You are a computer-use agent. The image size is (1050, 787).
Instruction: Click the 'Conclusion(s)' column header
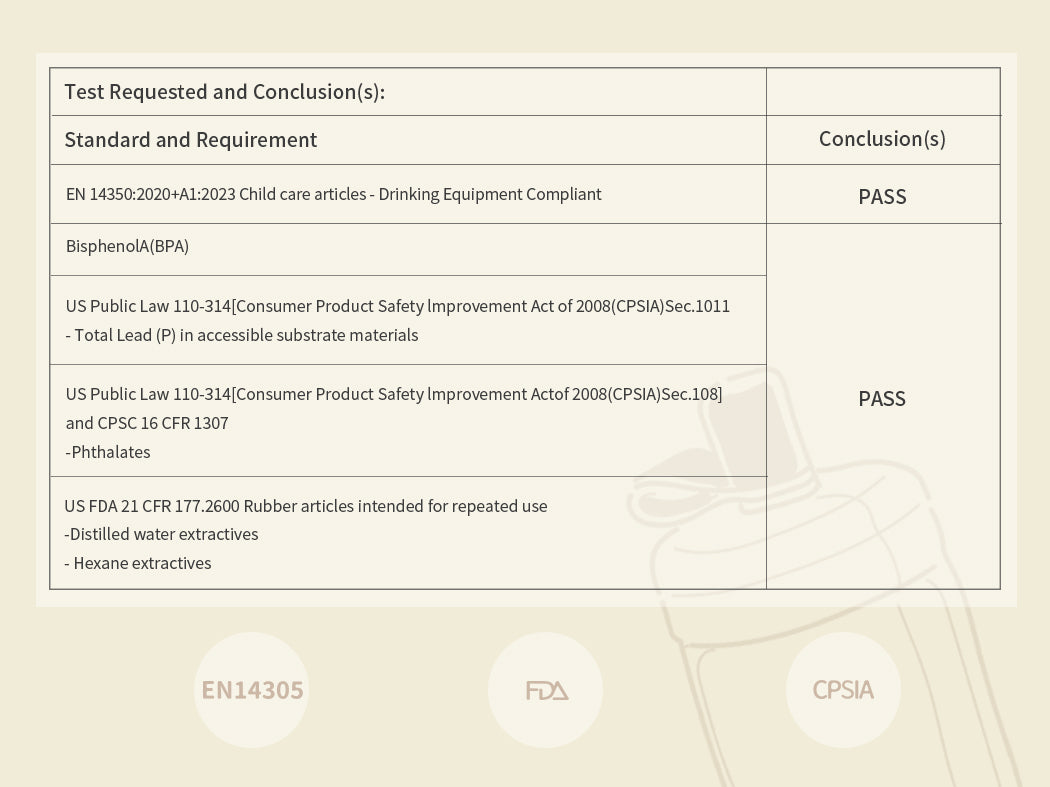pyautogui.click(x=882, y=139)
